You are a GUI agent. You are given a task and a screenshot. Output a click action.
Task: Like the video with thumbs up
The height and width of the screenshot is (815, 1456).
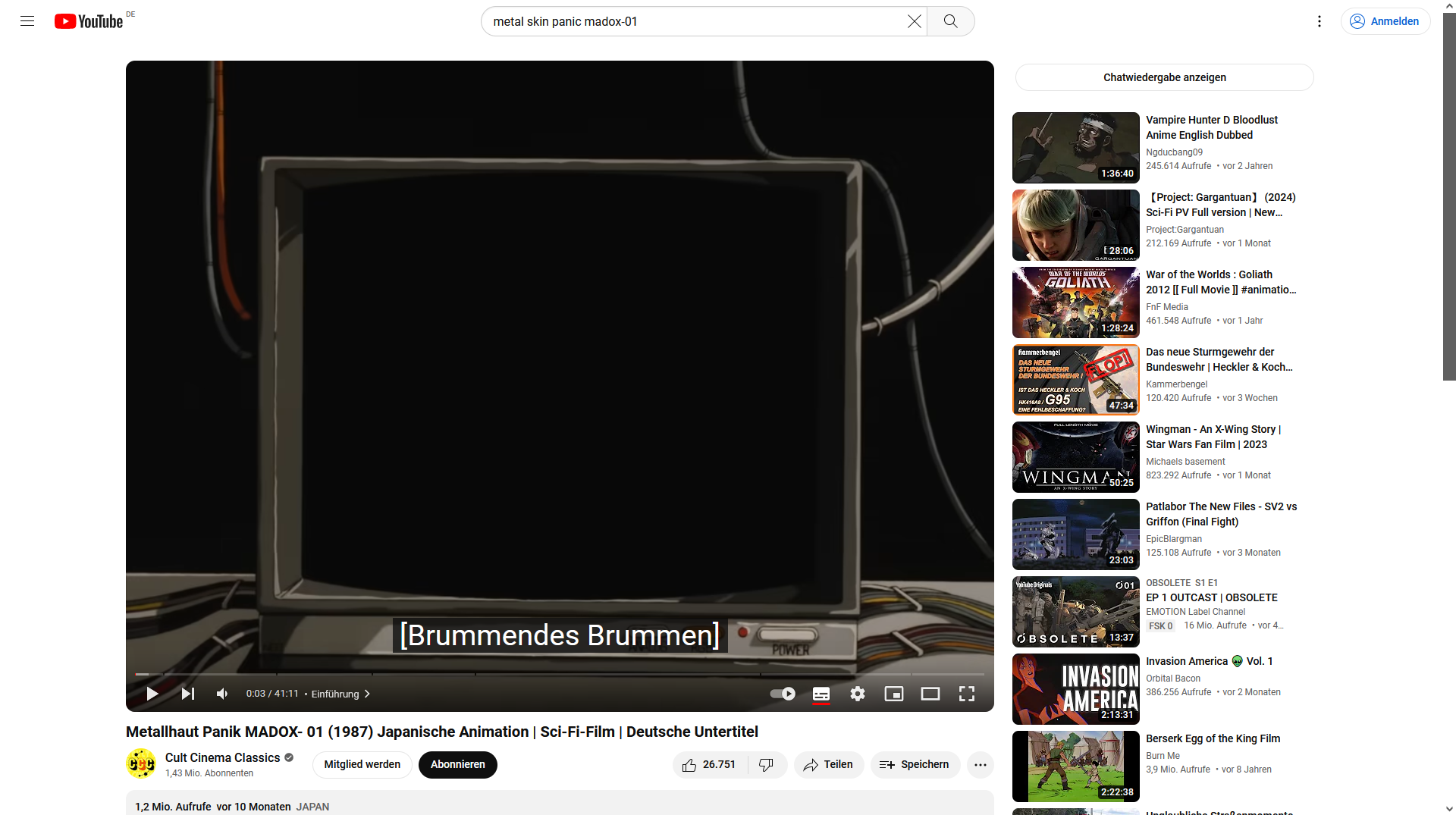[x=710, y=764]
